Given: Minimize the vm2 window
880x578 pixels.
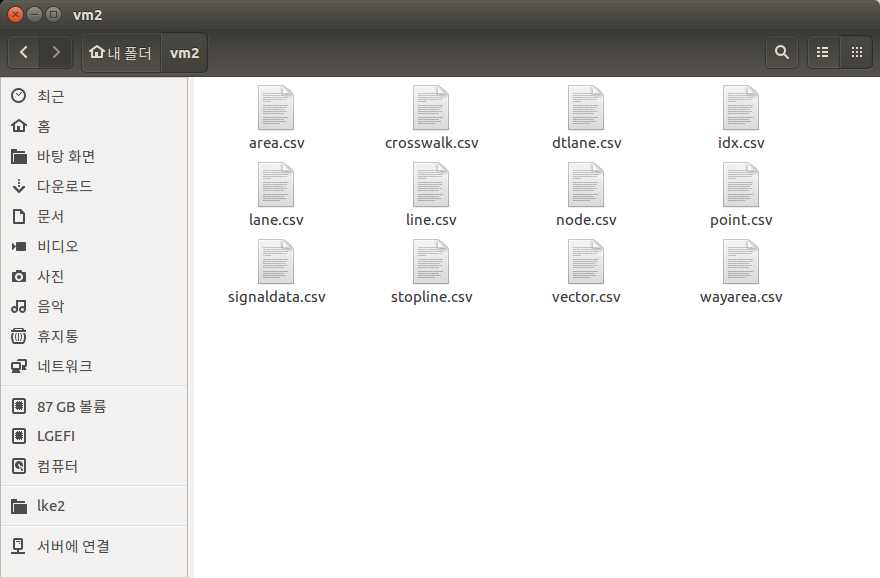Looking at the screenshot, I should click(x=34, y=15).
